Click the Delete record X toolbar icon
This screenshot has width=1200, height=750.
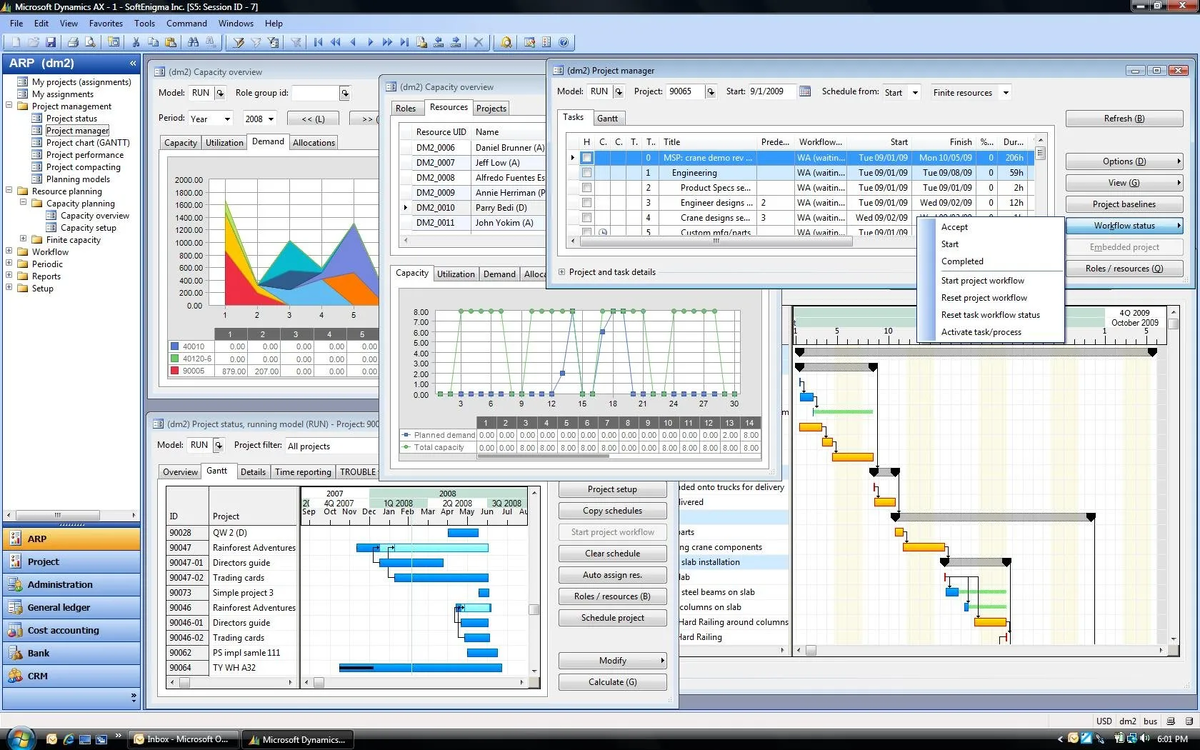coord(478,42)
